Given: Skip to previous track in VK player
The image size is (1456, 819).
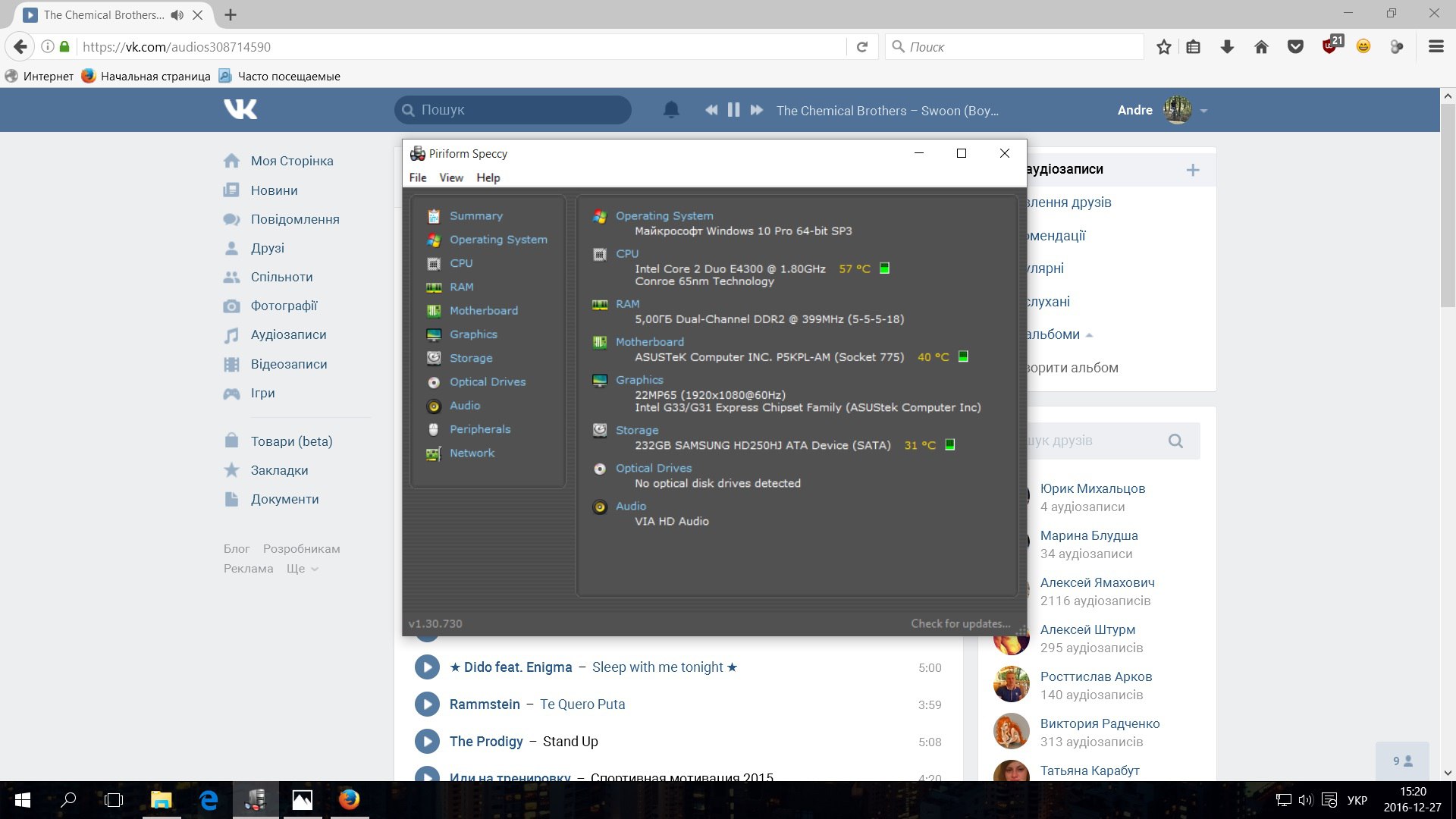Looking at the screenshot, I should [711, 110].
